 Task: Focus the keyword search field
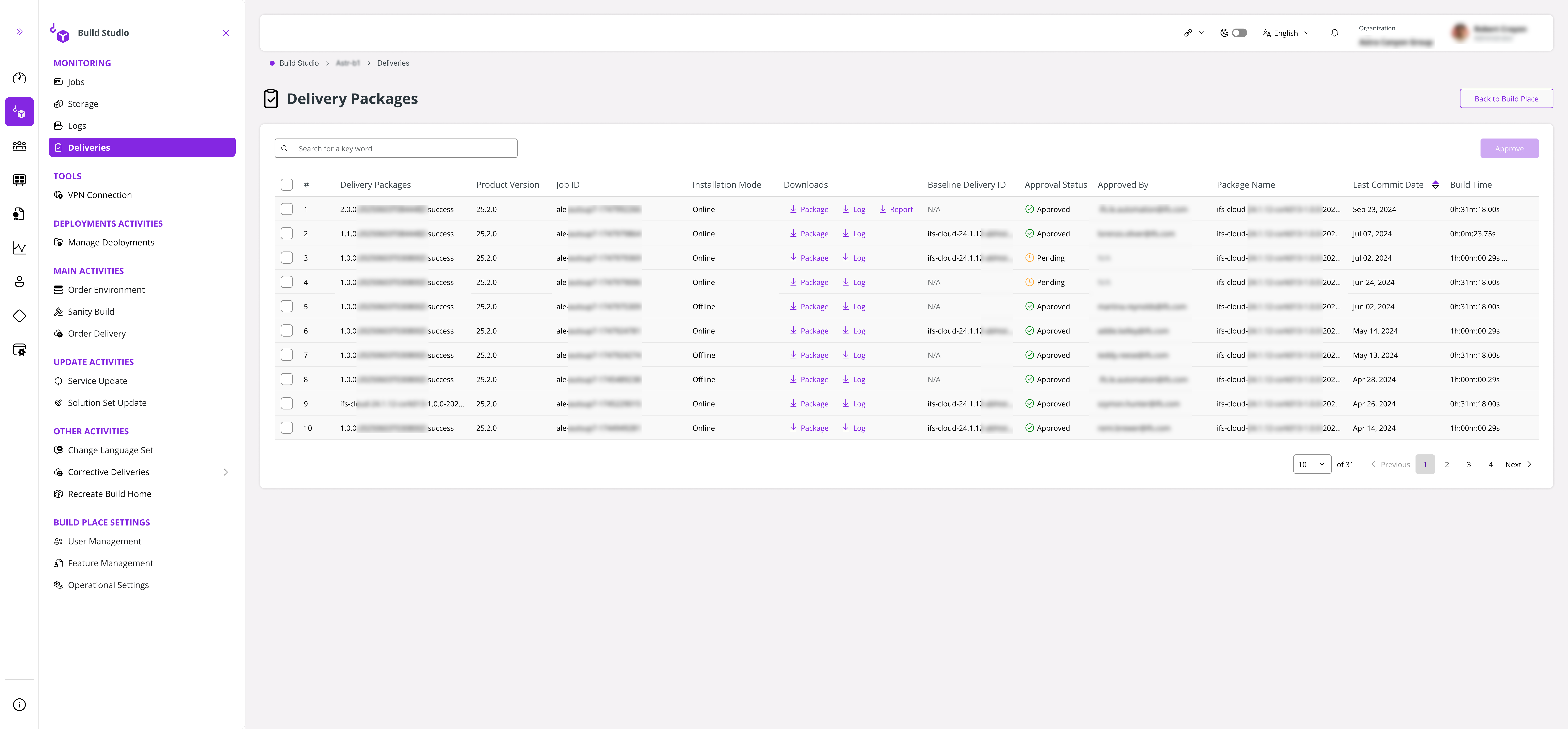click(396, 148)
